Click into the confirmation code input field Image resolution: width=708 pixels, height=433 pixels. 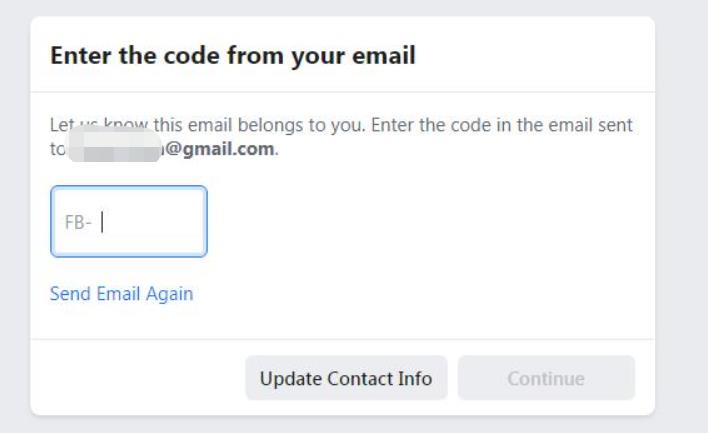coord(150,222)
